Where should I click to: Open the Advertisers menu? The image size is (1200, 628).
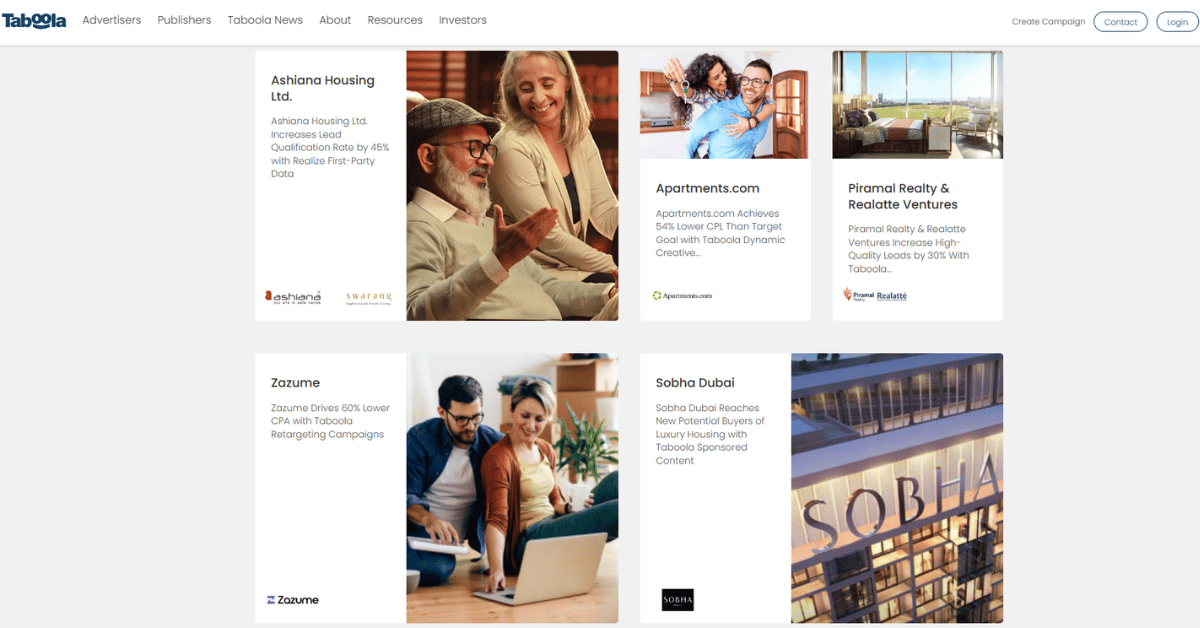[112, 20]
